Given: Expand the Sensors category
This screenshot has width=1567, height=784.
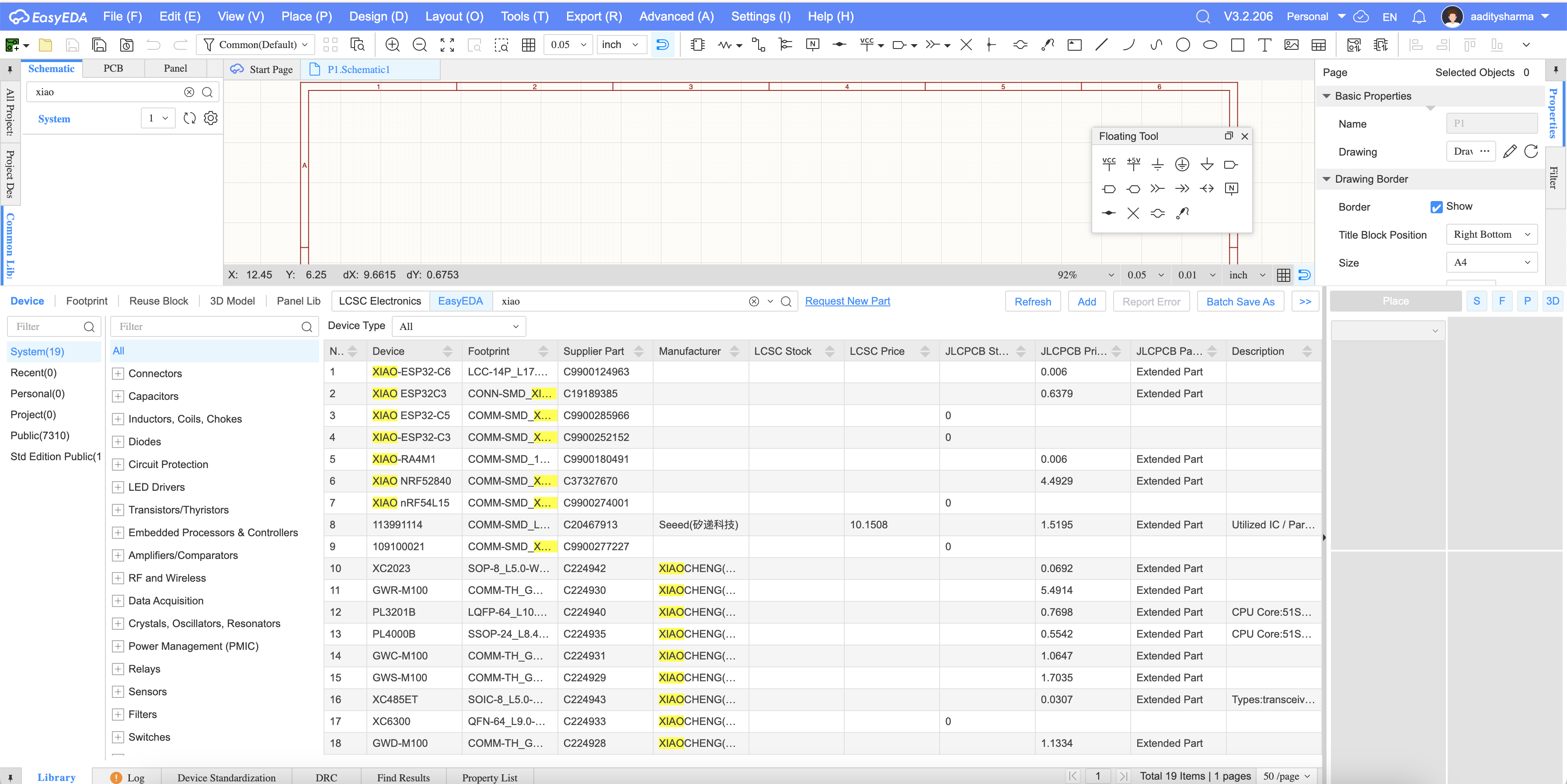Looking at the screenshot, I should tap(118, 691).
